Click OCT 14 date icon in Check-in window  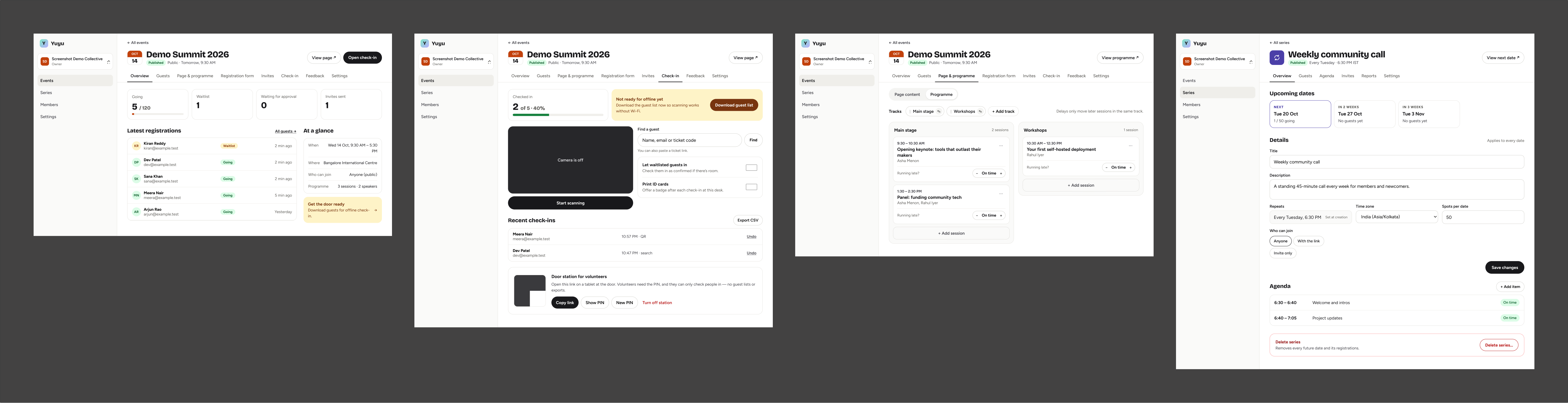coord(515,58)
